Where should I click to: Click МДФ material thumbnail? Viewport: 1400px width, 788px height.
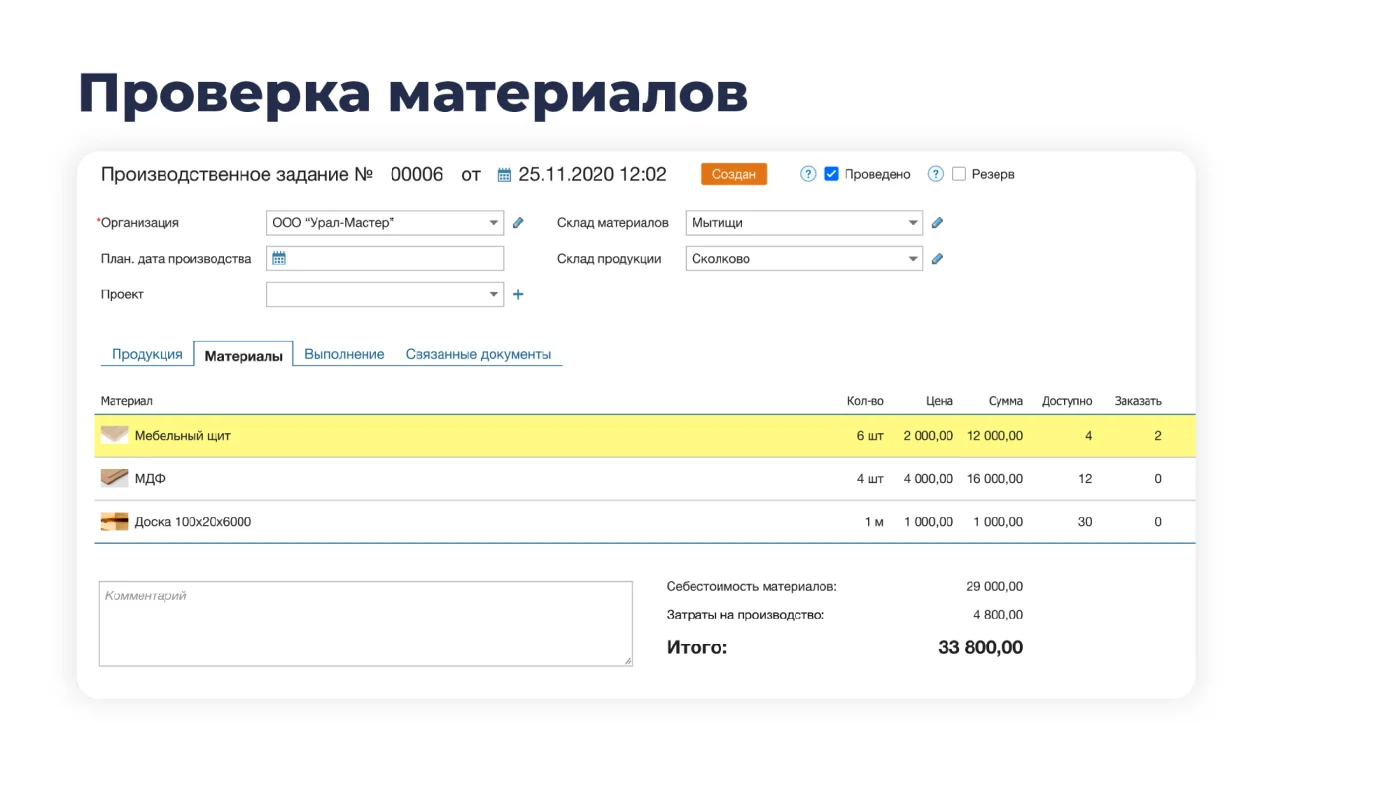click(114, 478)
